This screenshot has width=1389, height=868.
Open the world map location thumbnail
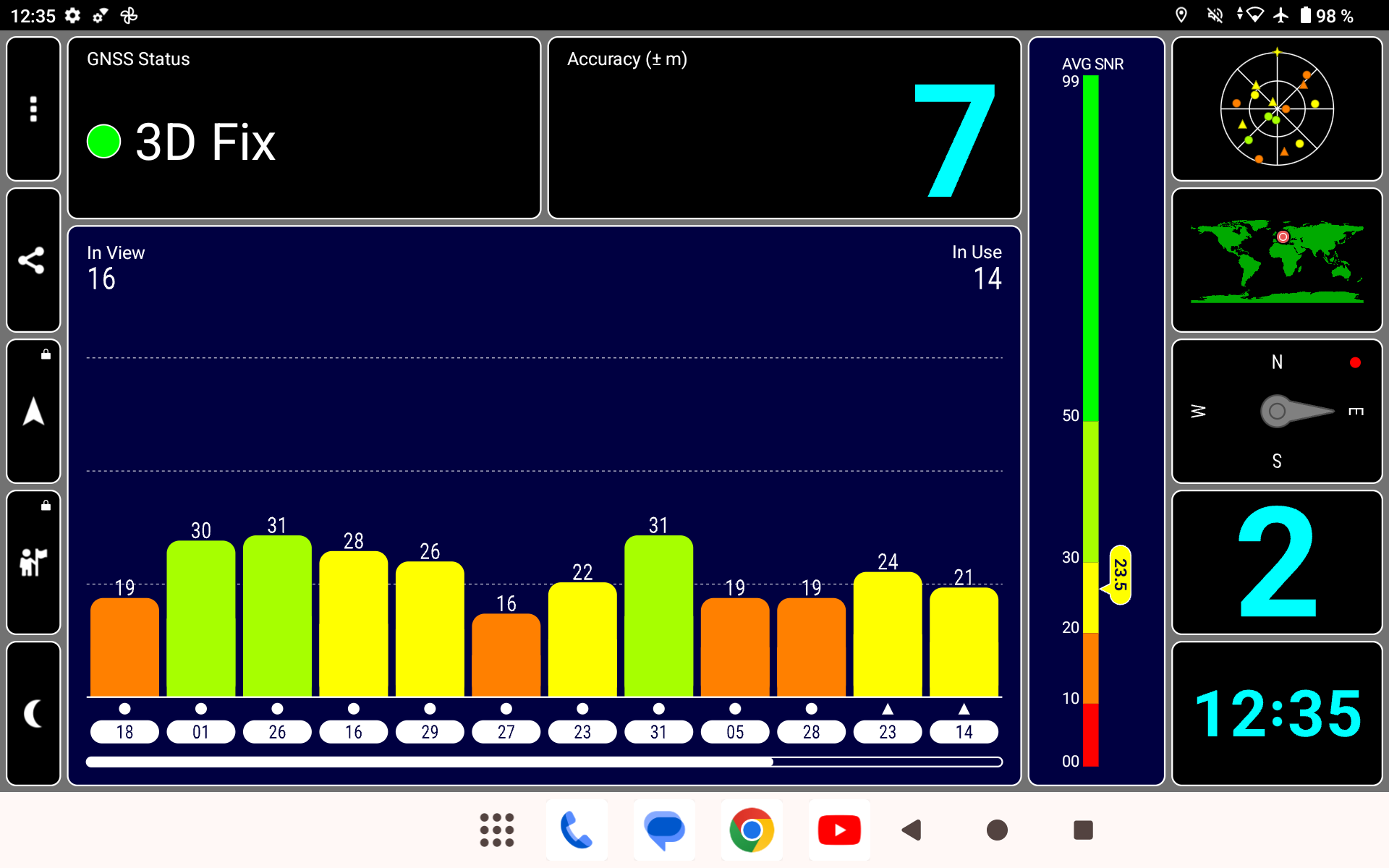1277,260
